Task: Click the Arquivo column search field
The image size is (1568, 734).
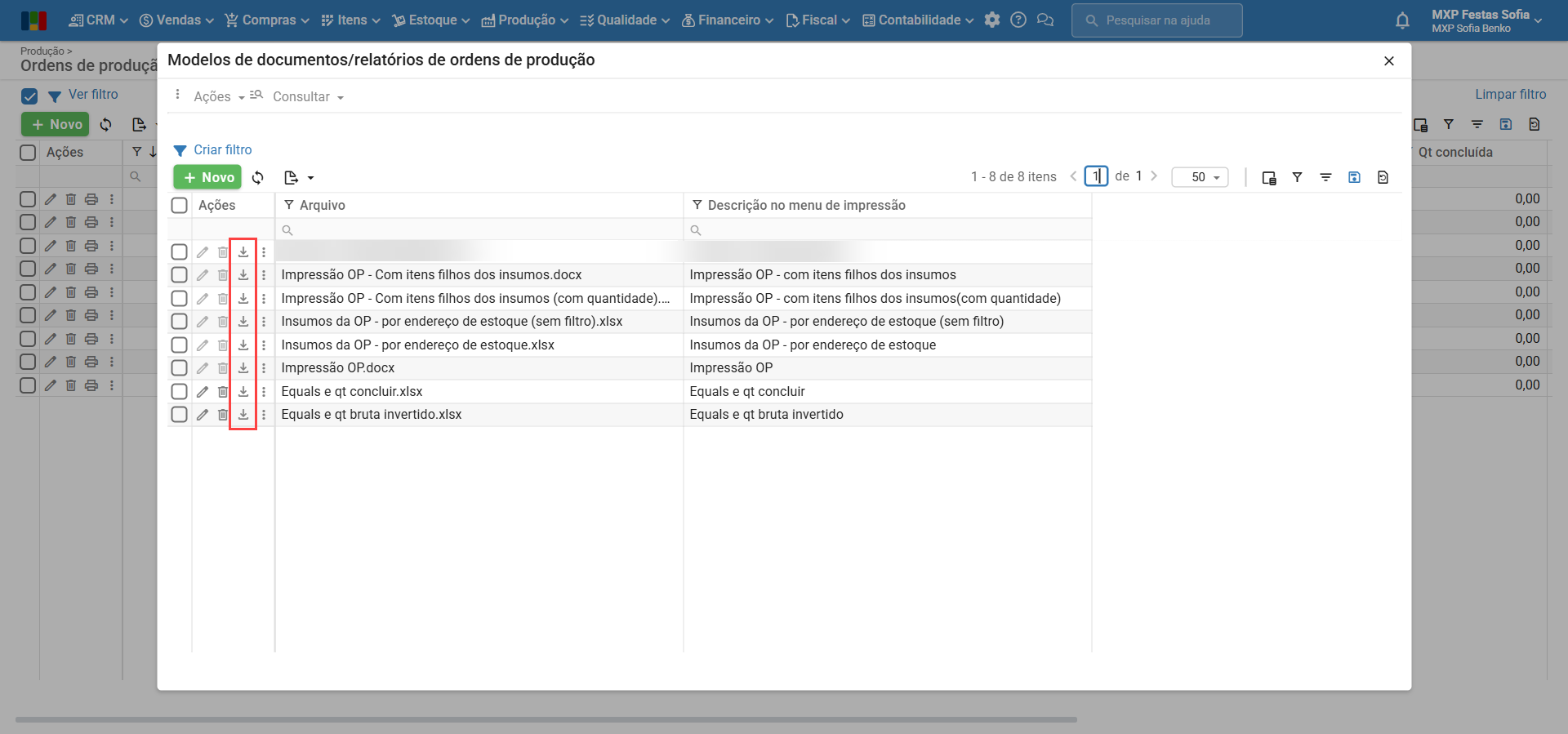Action: coord(479,230)
